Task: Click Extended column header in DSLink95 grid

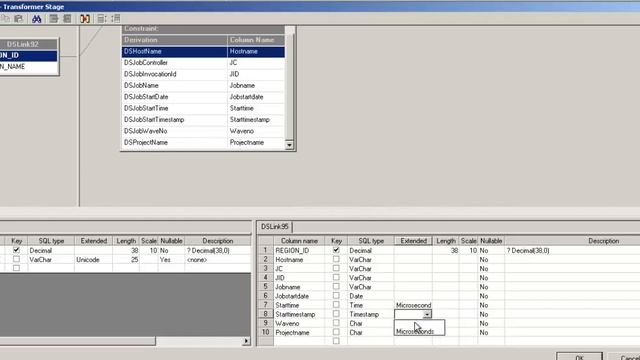Action: tap(413, 241)
